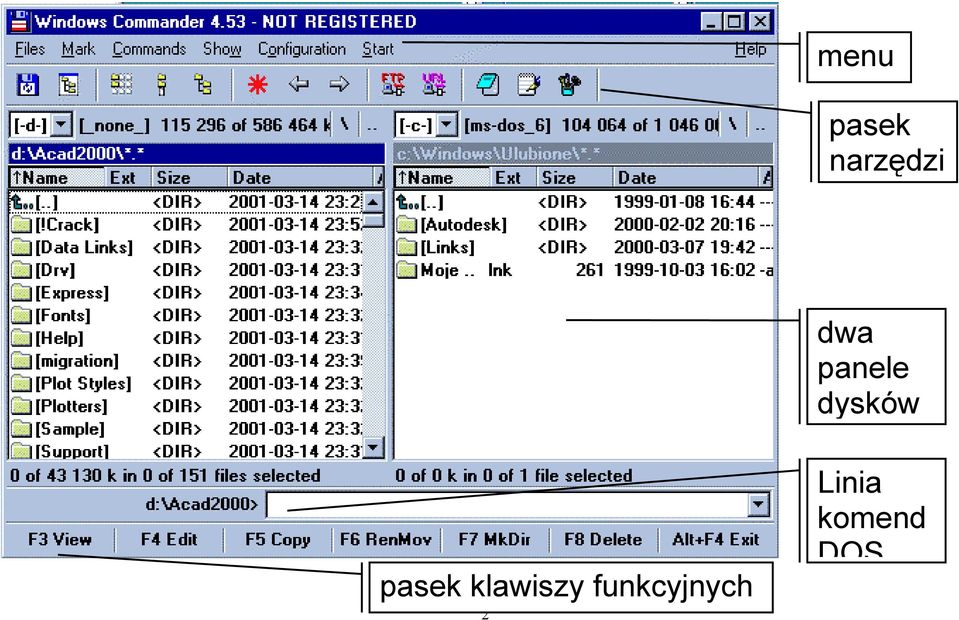Open FTP connect toolbar icon
This screenshot has height=620, width=959.
(x=393, y=84)
